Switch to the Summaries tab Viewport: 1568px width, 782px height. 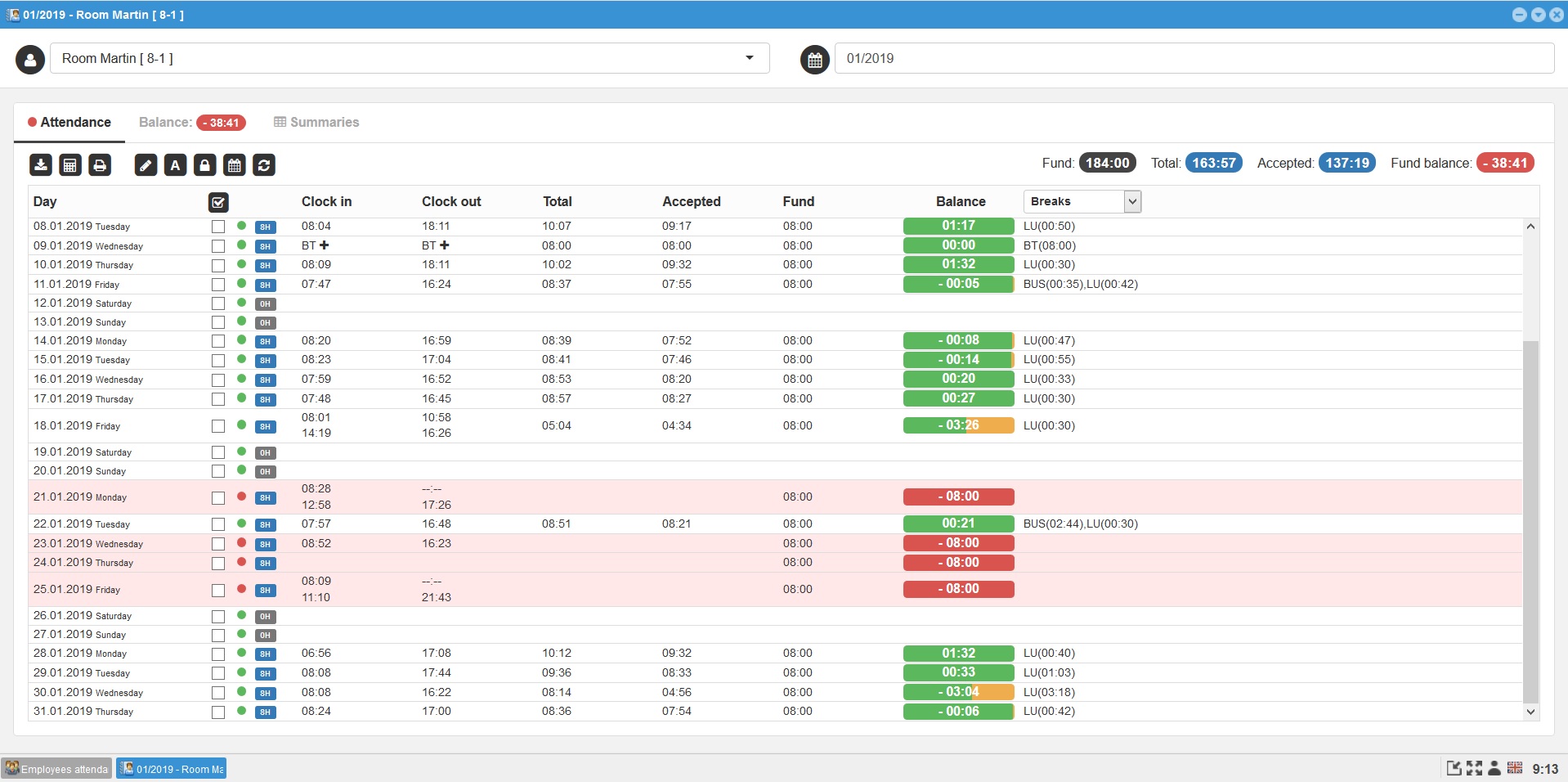[316, 122]
